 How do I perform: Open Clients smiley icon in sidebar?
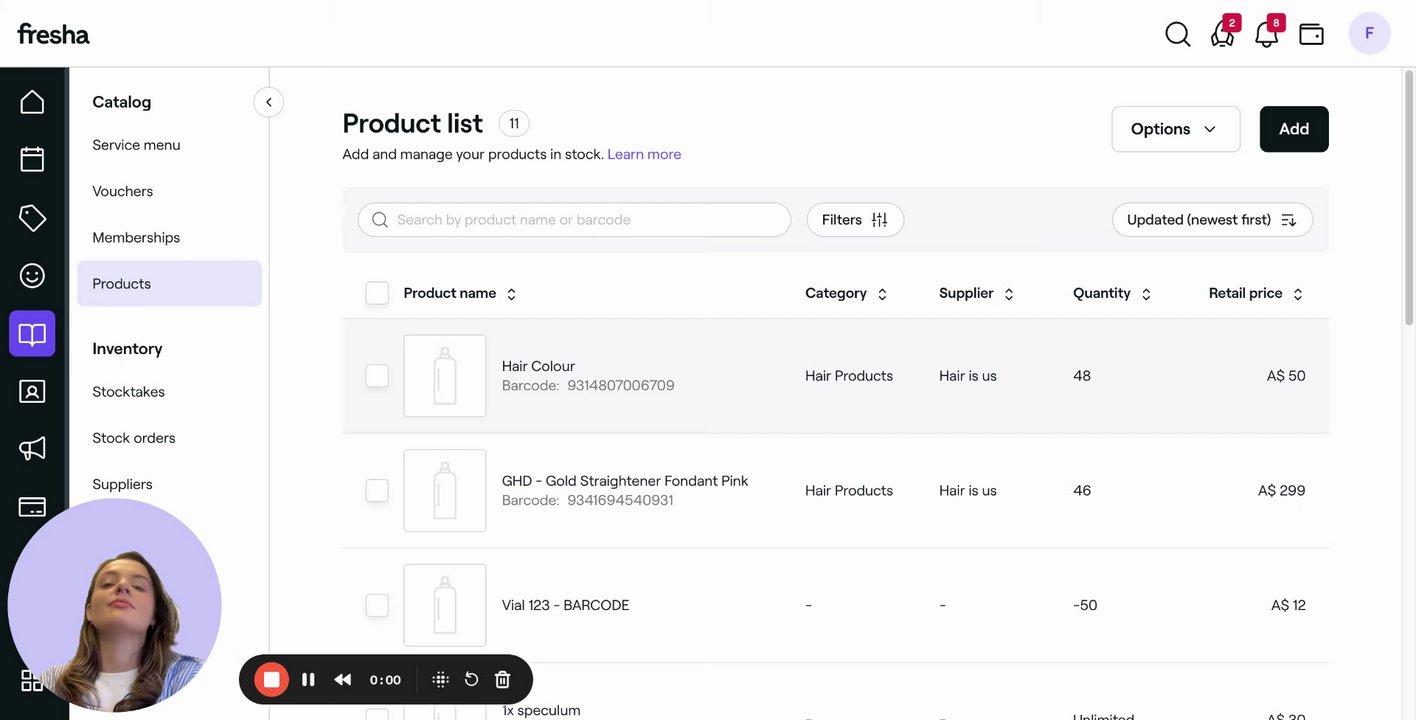click(x=32, y=275)
